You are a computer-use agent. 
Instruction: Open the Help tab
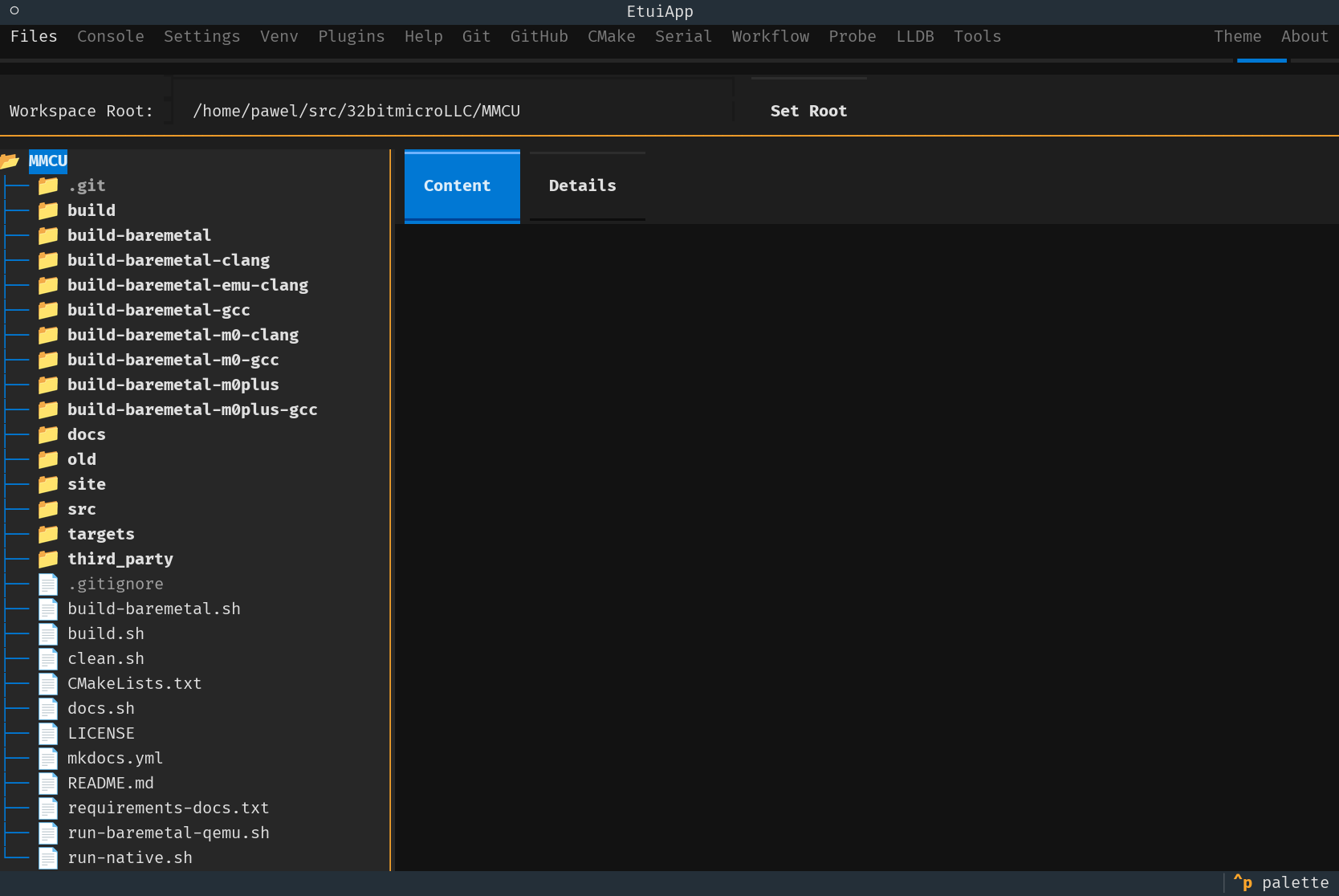tap(424, 36)
